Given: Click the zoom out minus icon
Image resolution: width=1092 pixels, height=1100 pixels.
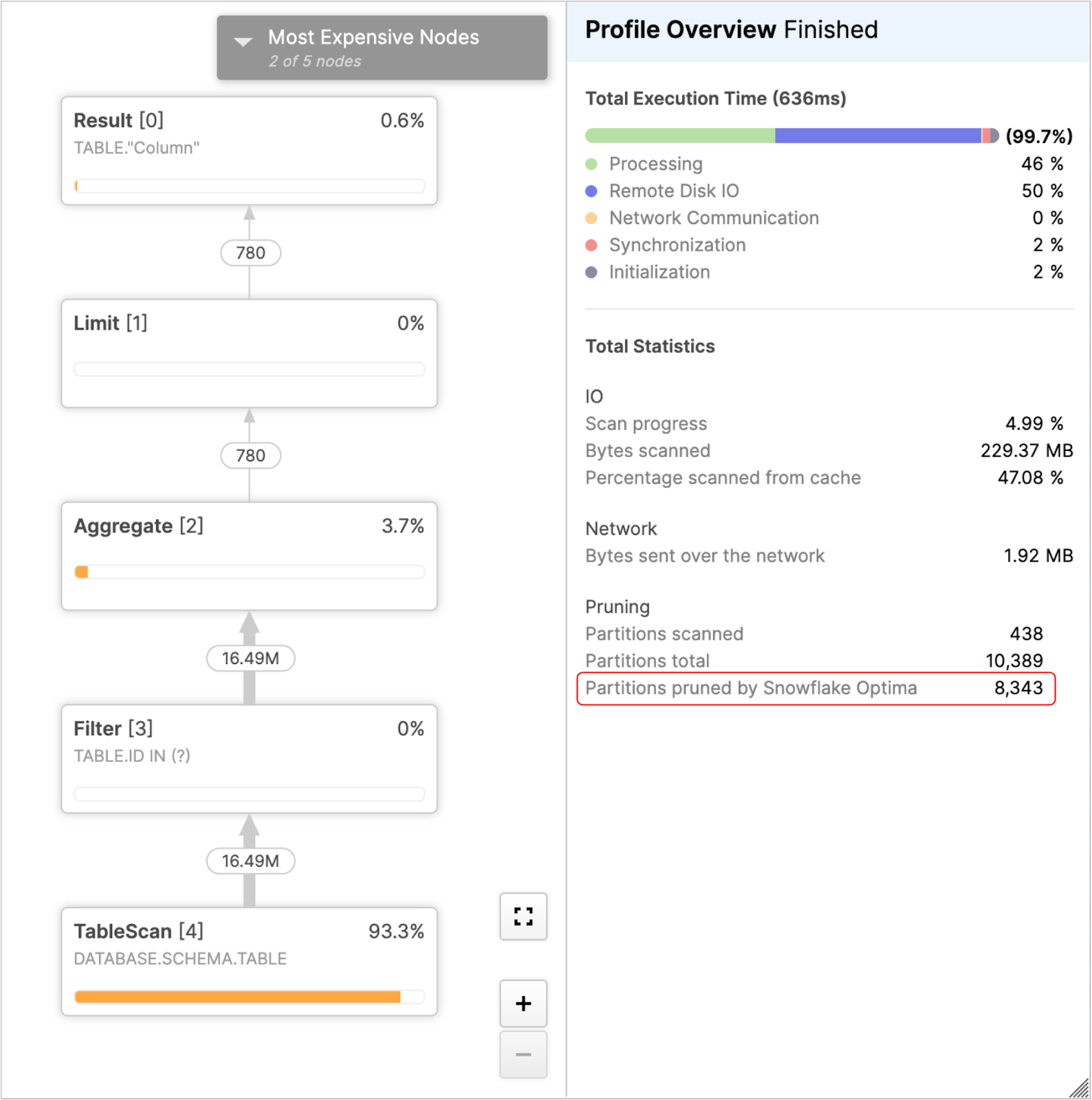Looking at the screenshot, I should pos(523,1054).
